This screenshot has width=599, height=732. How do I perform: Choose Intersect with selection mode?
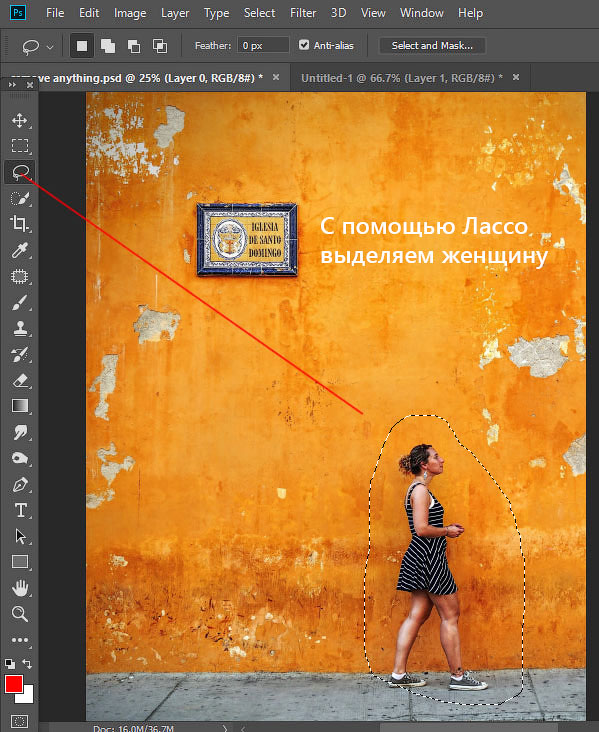click(x=160, y=46)
